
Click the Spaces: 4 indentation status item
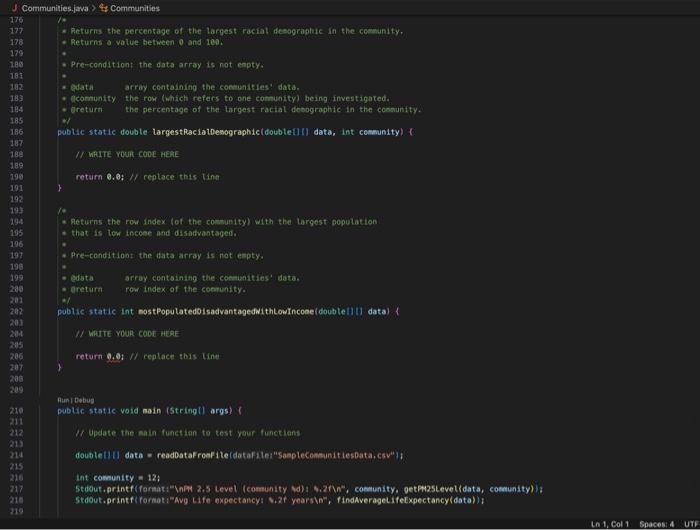[657, 524]
